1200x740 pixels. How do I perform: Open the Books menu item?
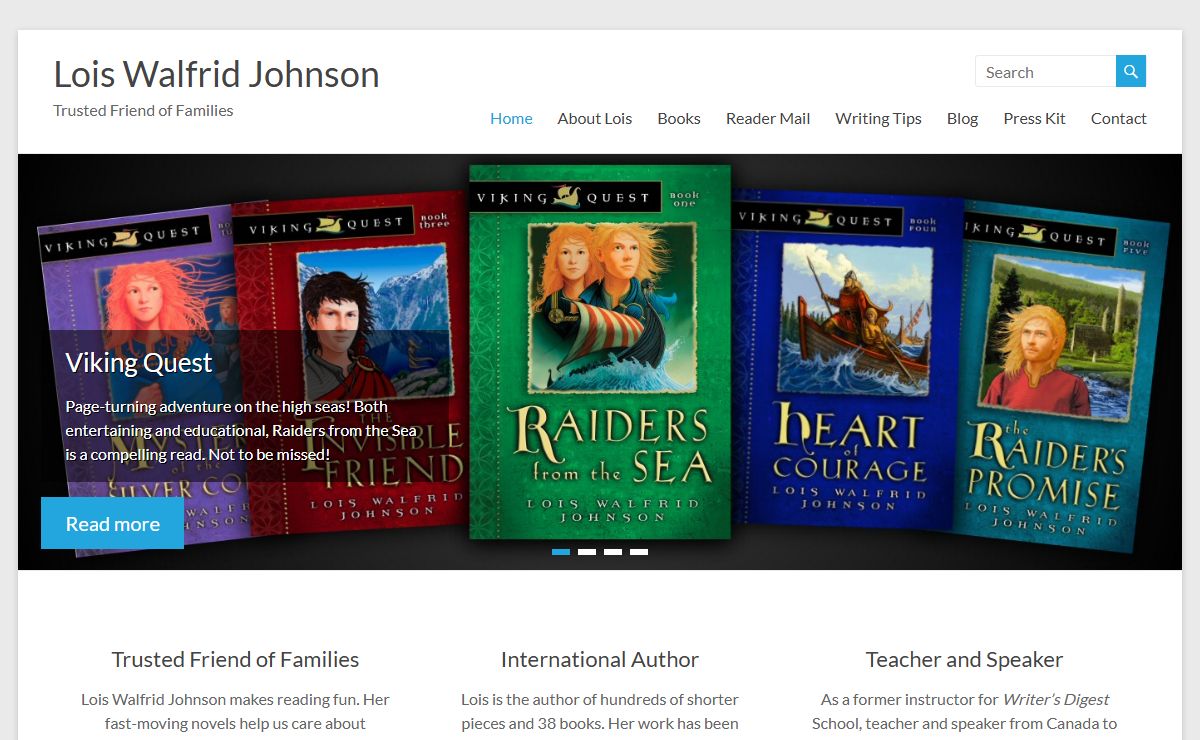[x=679, y=118]
